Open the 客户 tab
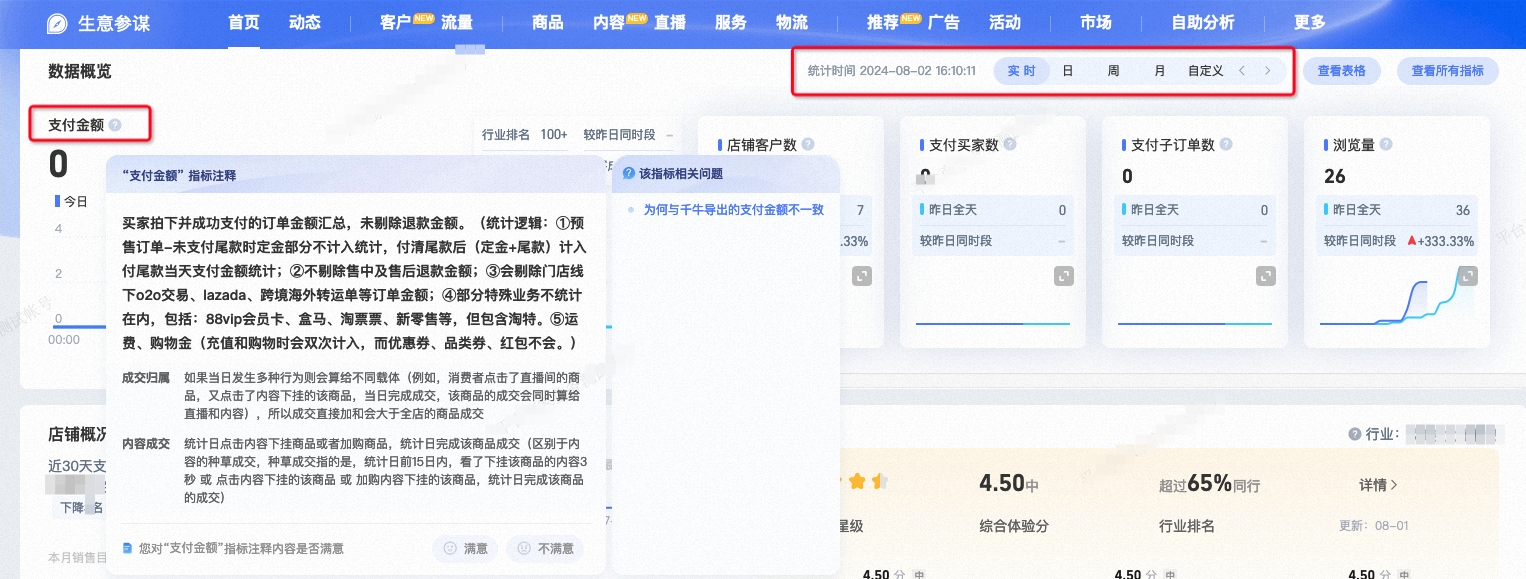1526x579 pixels. [396, 22]
